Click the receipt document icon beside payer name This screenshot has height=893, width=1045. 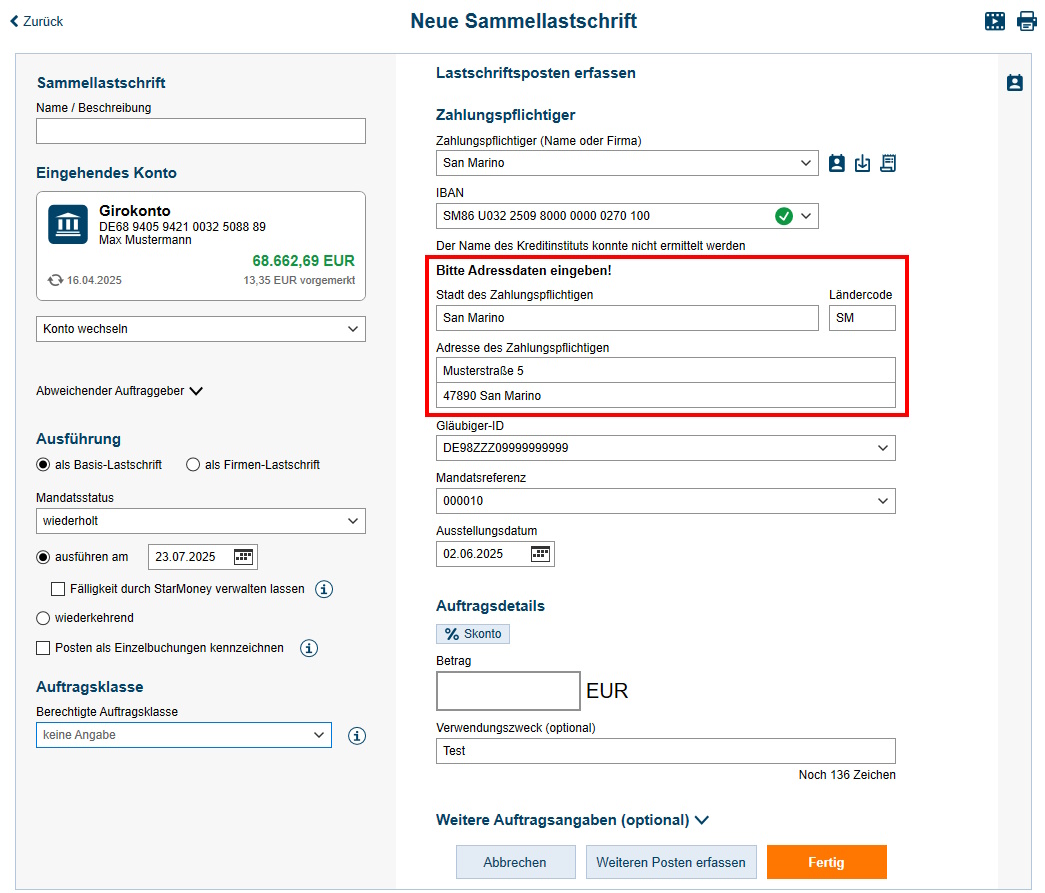coord(888,163)
